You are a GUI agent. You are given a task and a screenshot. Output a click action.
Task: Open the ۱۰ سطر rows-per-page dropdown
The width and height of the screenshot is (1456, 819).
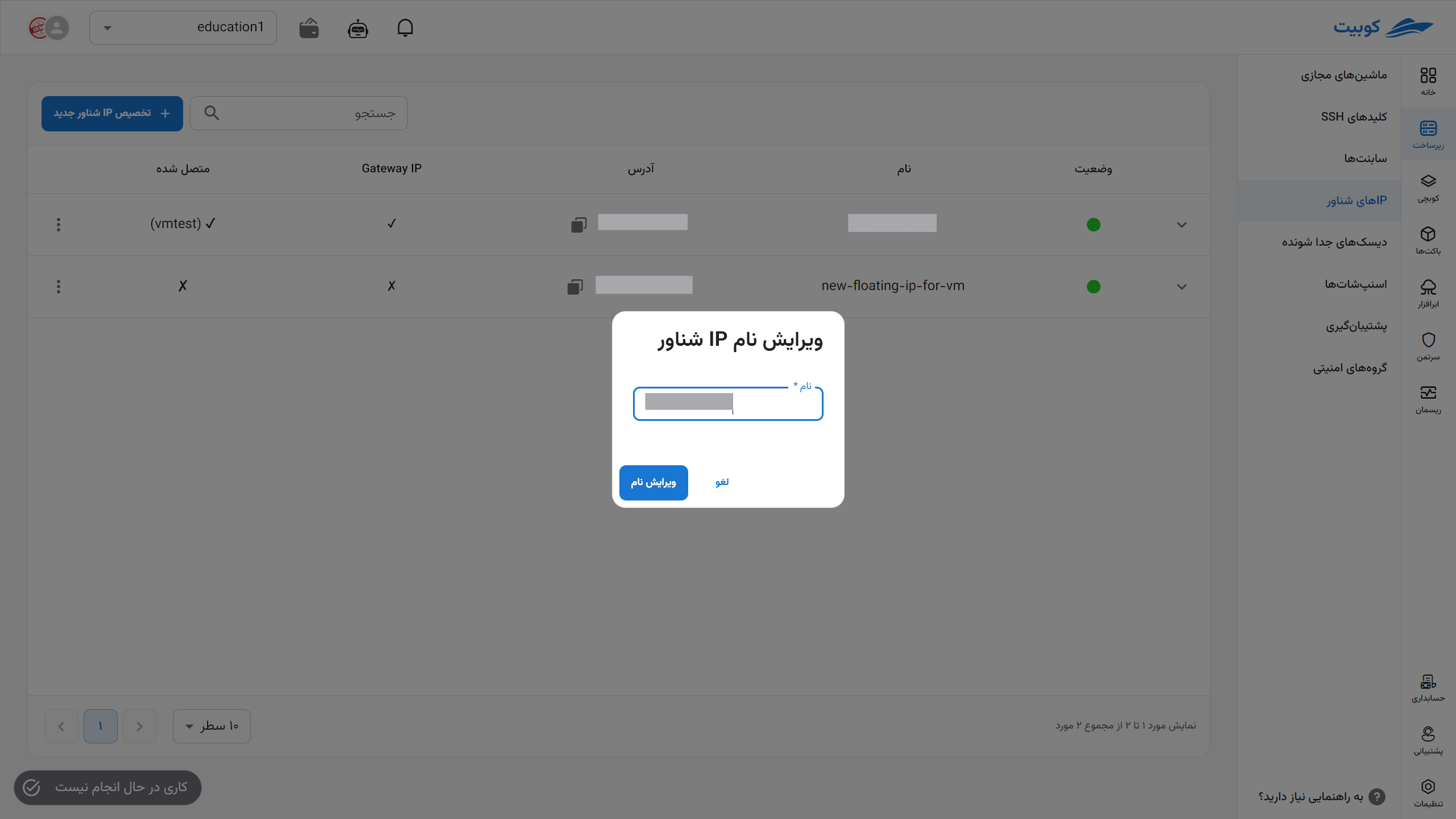click(x=212, y=726)
